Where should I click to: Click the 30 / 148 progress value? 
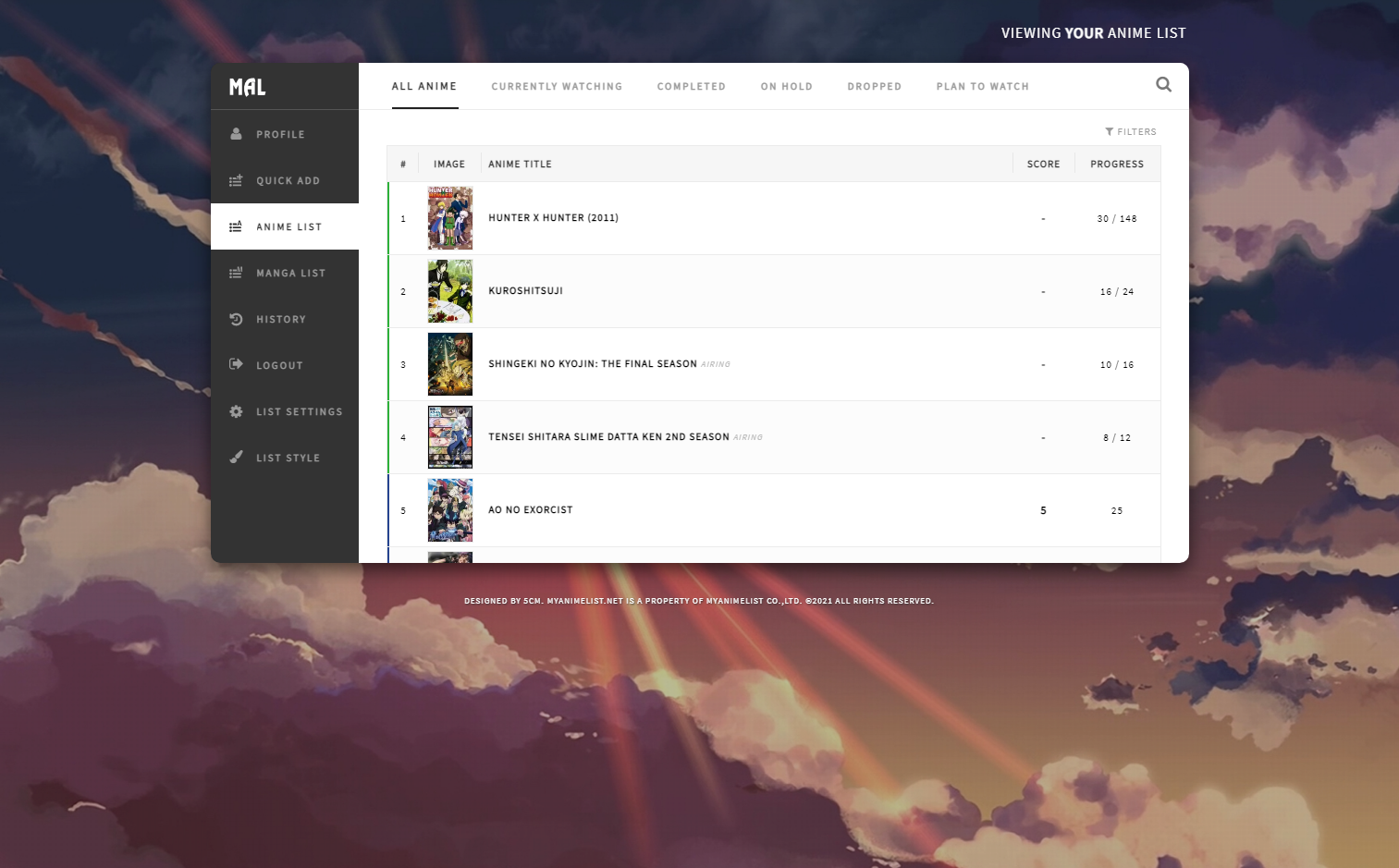coord(1117,218)
